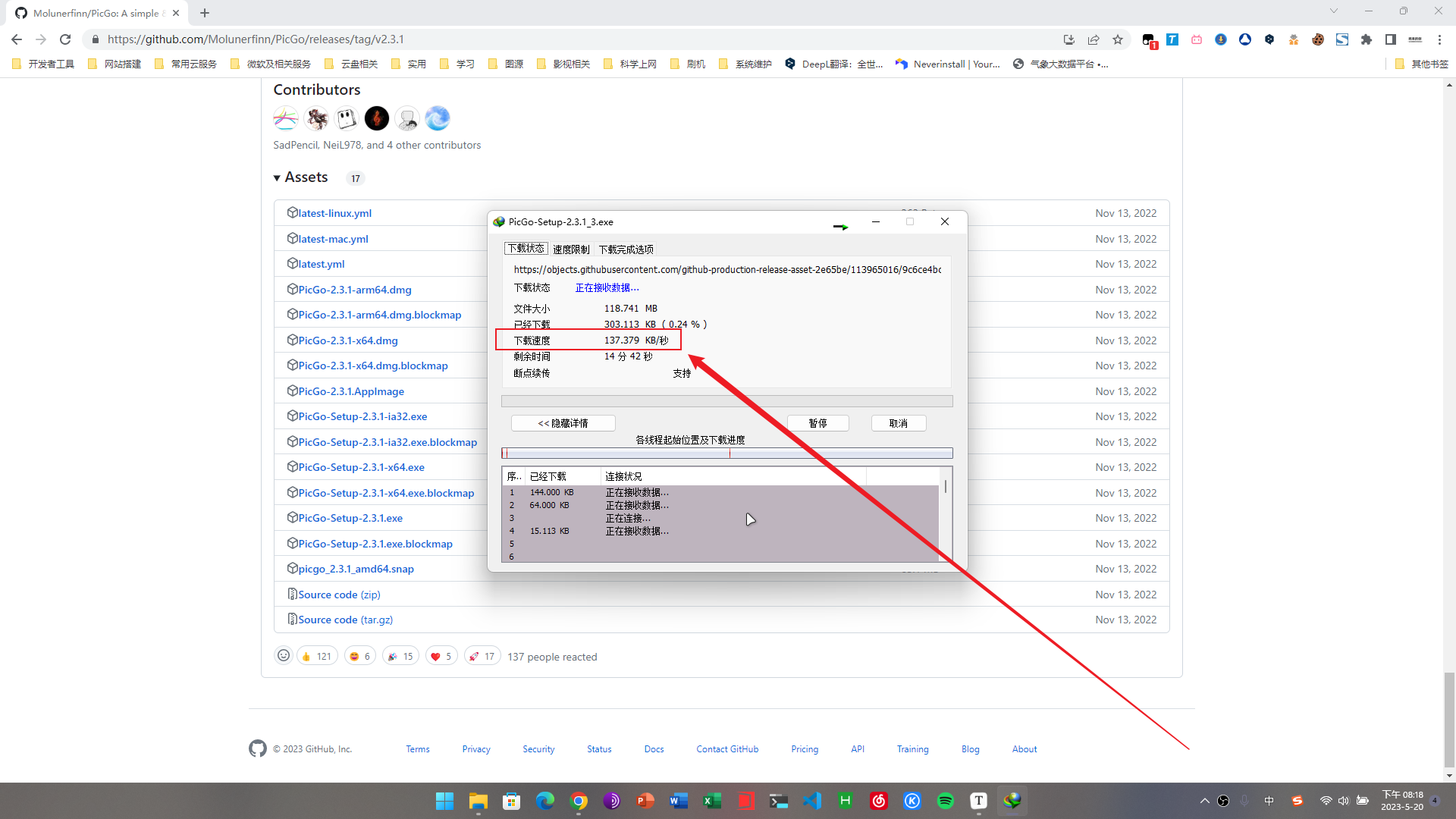Toggle Chinese input mode 中 indicator
The height and width of the screenshot is (819, 1456).
1269,801
